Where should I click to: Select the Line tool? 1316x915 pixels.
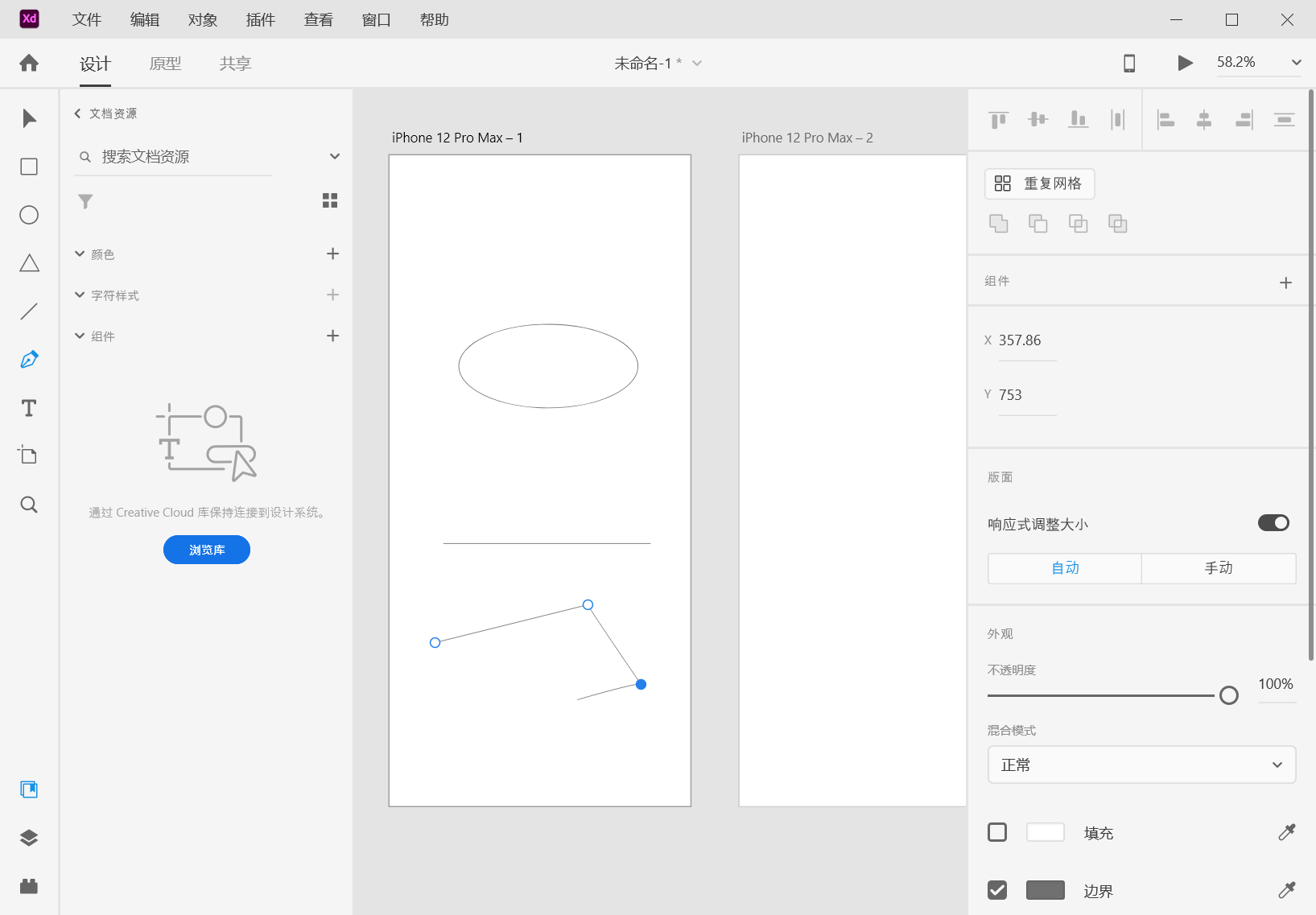[29, 311]
